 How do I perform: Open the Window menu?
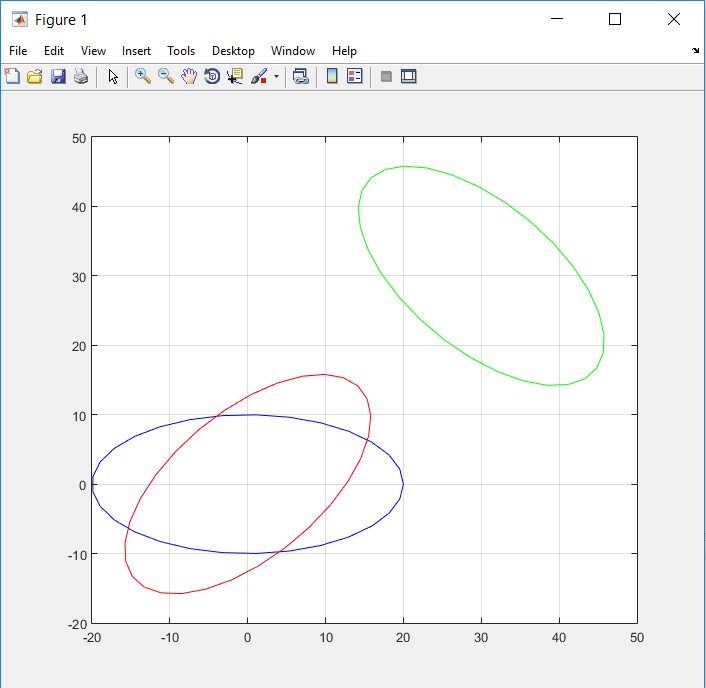coord(293,51)
